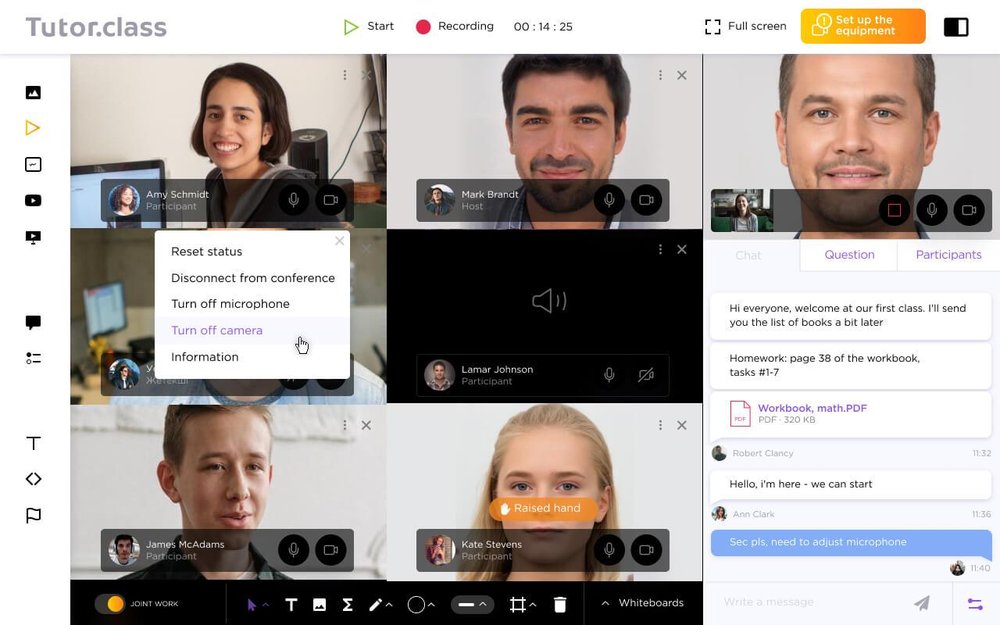Select Turn off microphone menu item
Image resolution: width=1000 pixels, height=625 pixels.
click(x=230, y=304)
